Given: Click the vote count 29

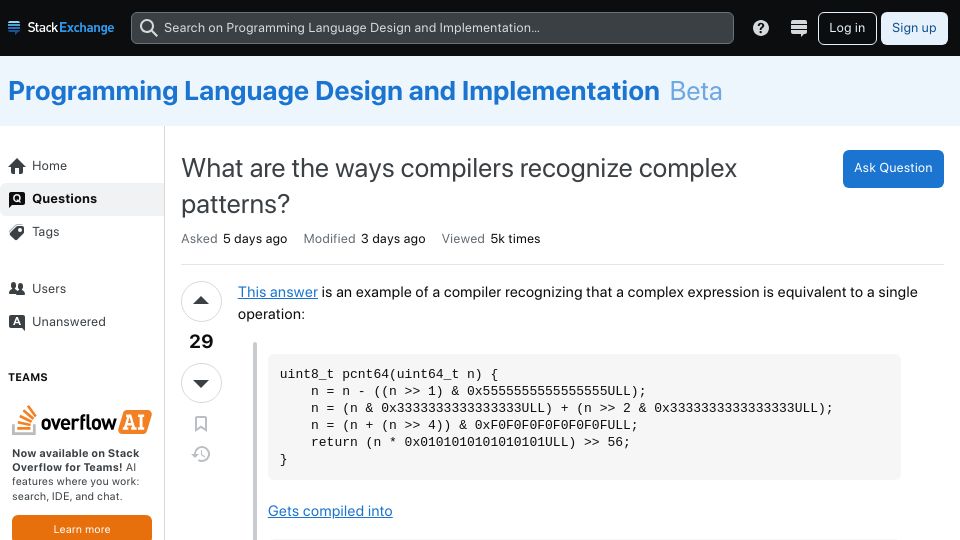Looking at the screenshot, I should tap(201, 342).
